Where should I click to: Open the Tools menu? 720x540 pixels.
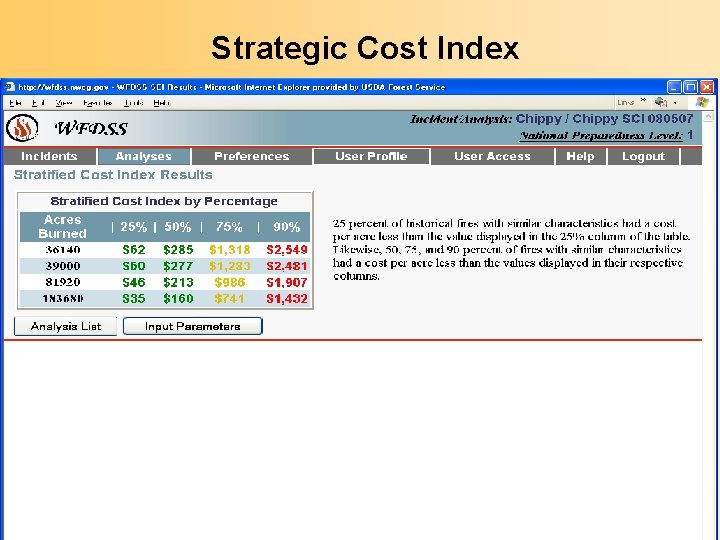[133, 102]
